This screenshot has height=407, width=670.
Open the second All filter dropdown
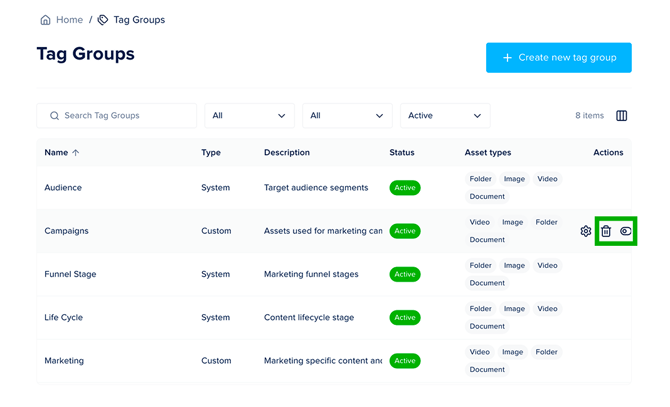coord(347,116)
